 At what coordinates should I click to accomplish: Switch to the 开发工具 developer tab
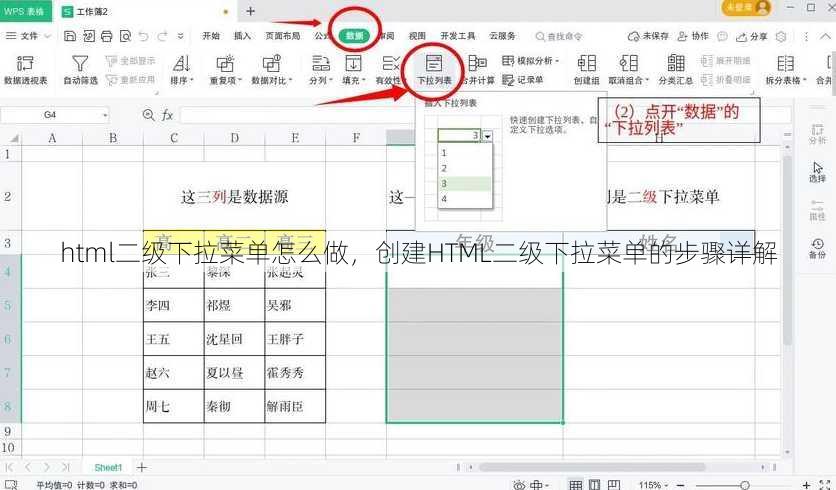(457, 36)
